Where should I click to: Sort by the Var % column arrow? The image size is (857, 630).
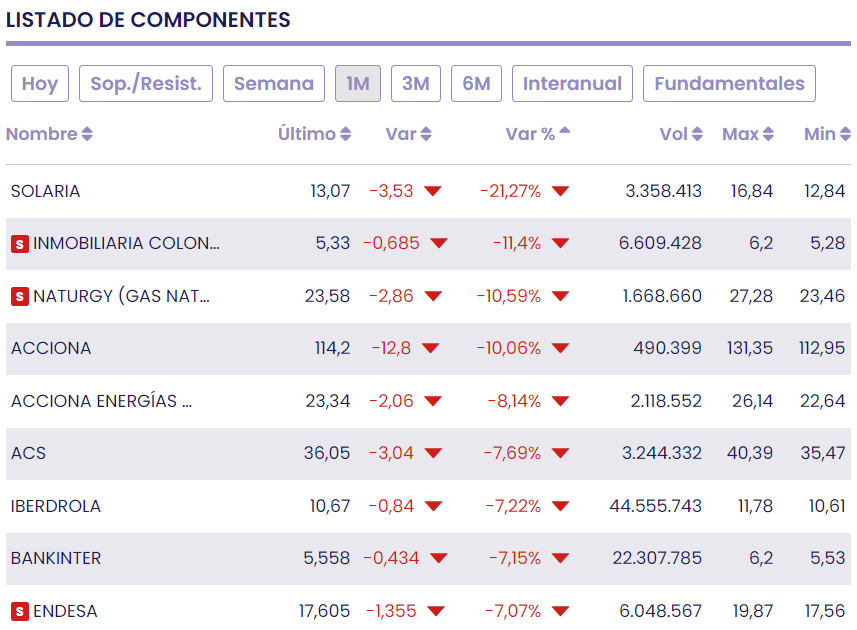(x=565, y=131)
